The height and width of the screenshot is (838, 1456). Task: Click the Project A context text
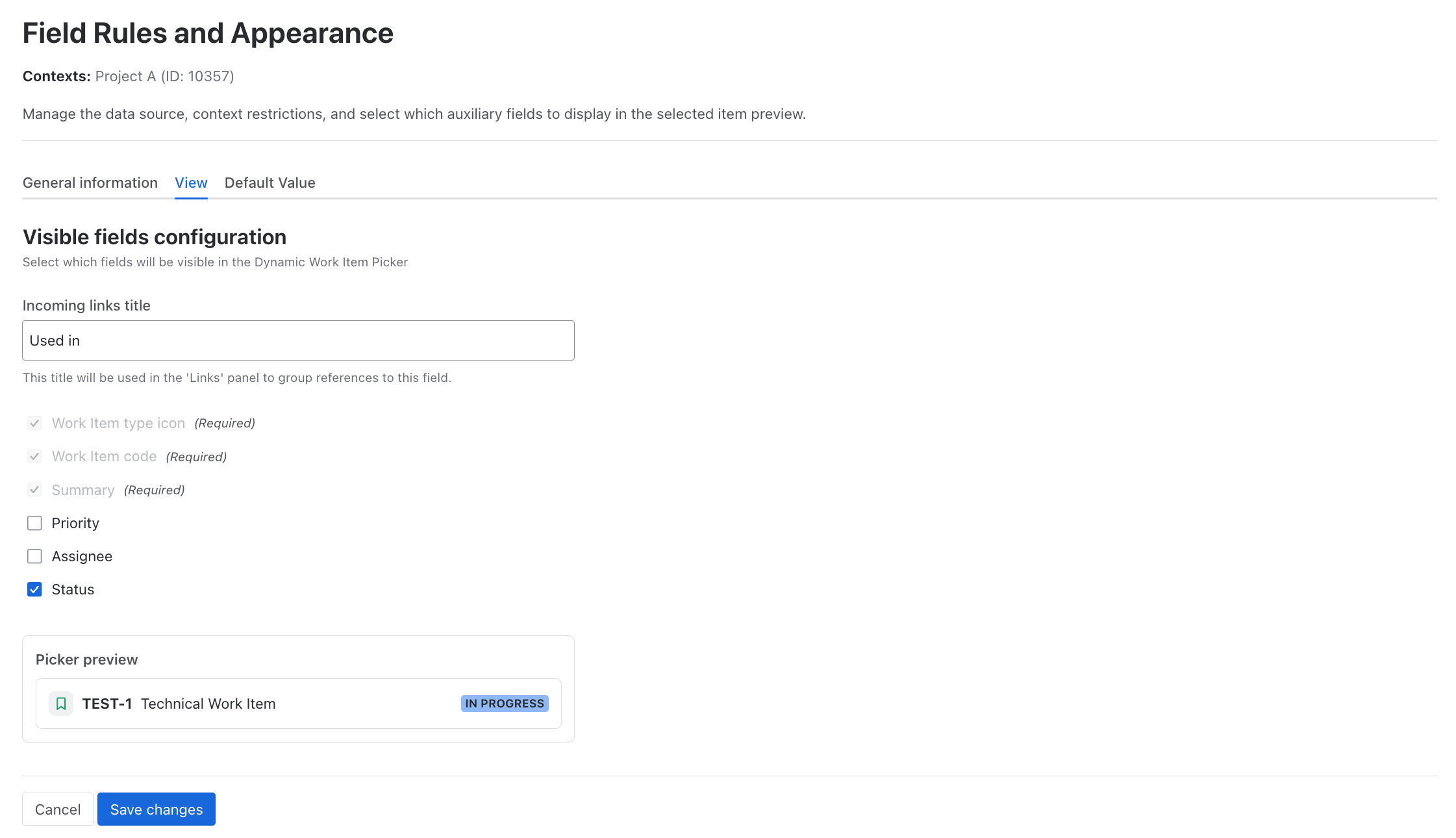165,76
